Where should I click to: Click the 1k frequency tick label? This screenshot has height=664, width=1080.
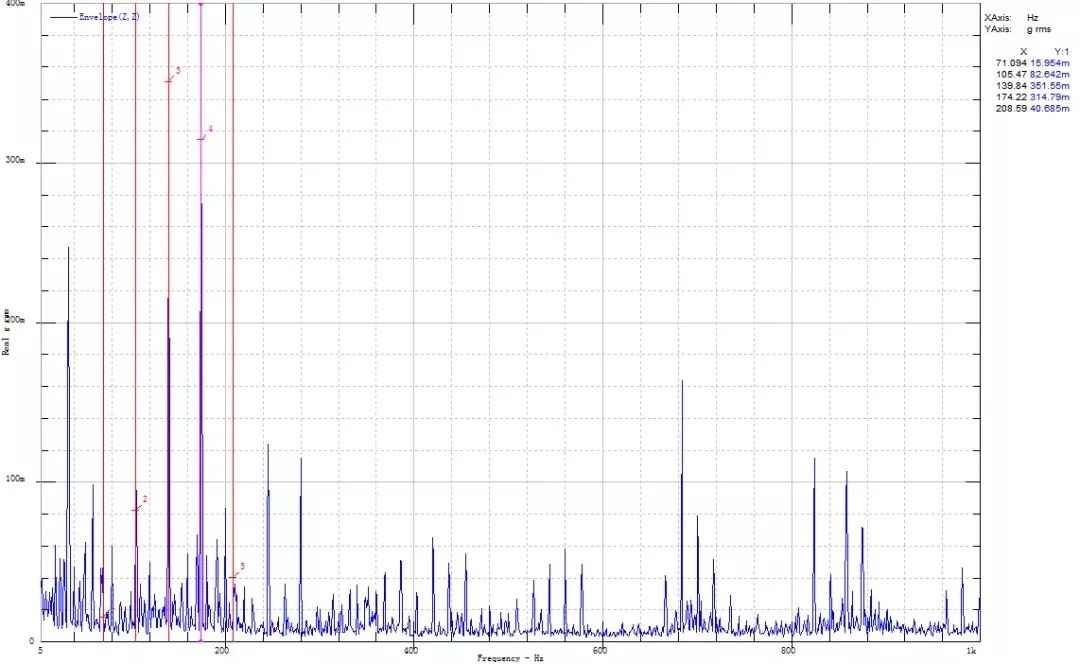point(972,650)
